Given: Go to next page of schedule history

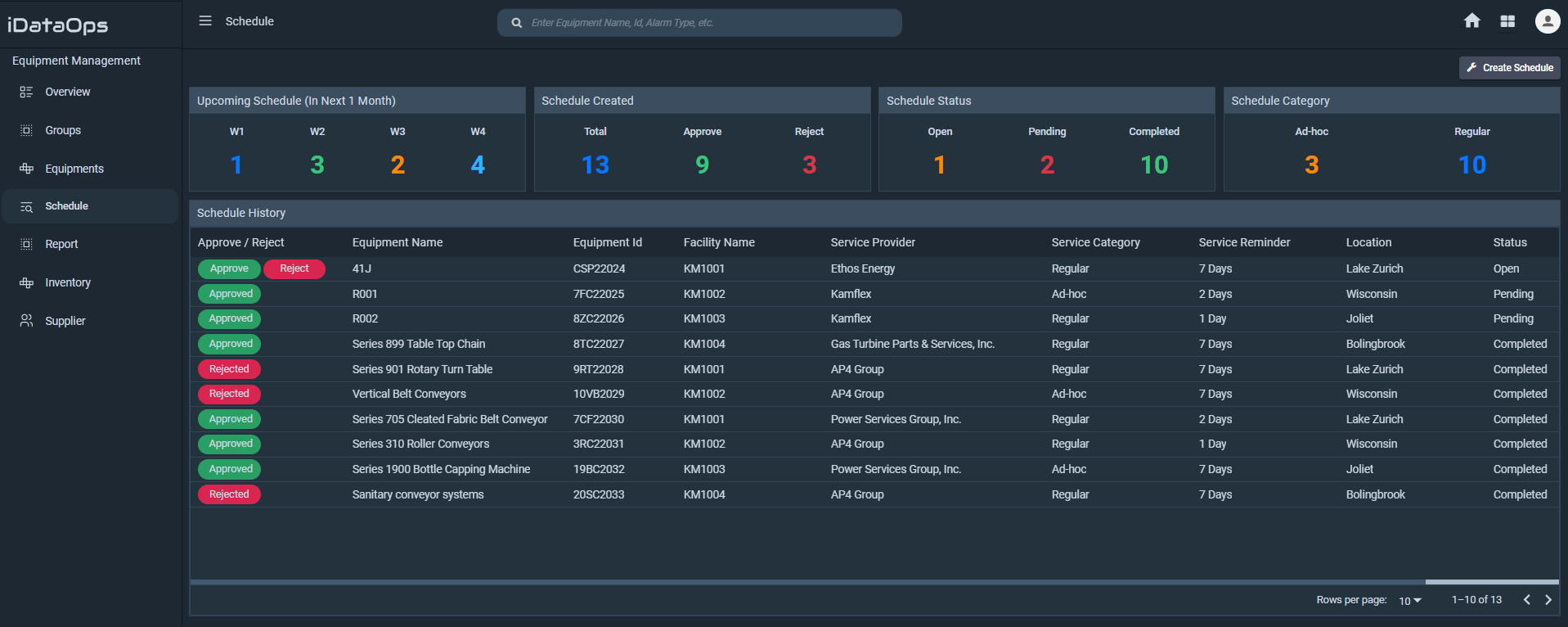Looking at the screenshot, I should (x=1548, y=600).
